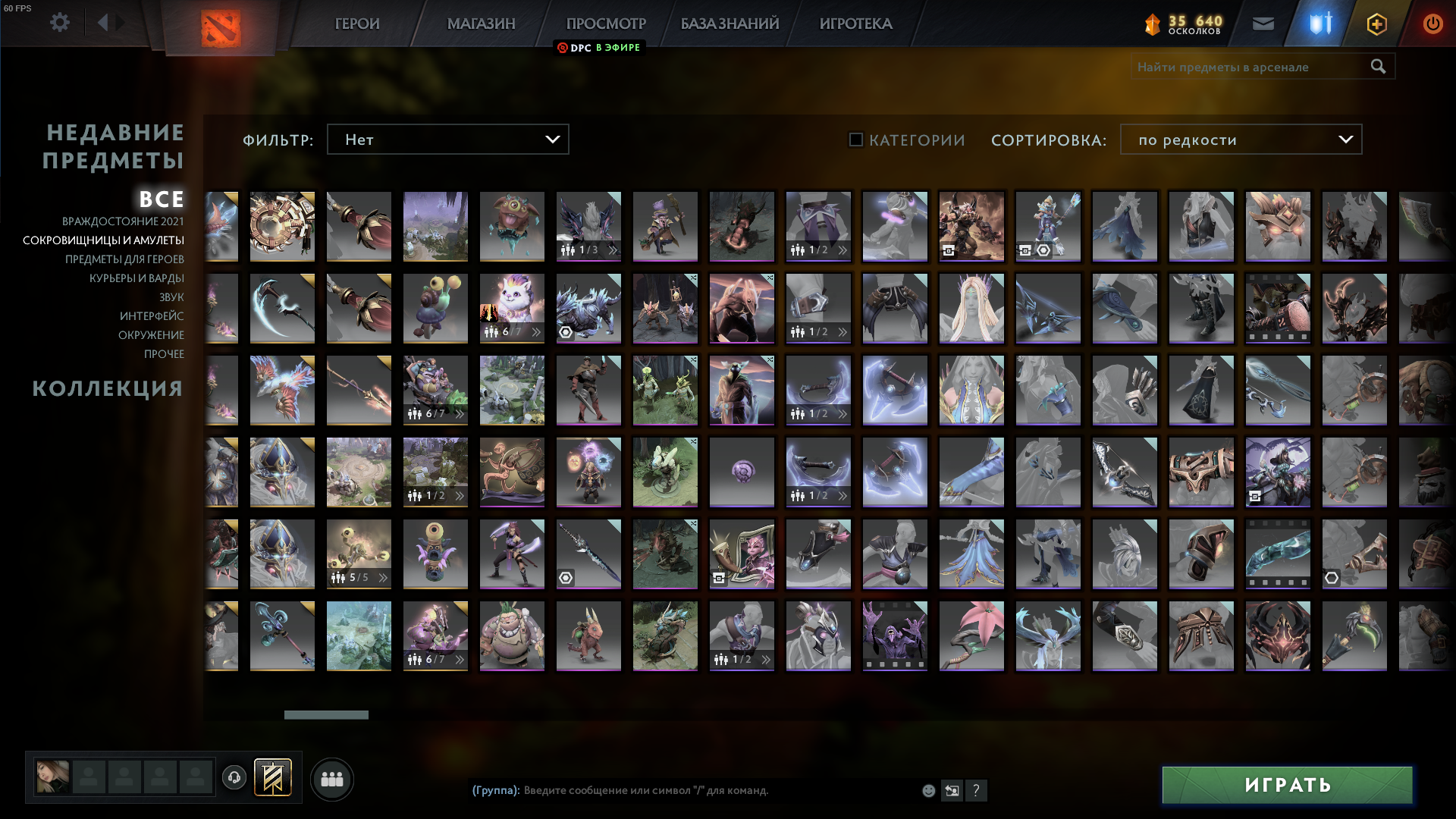
Task: Select the one-eyed brown courier thumbnail
Action: pyautogui.click(x=512, y=227)
